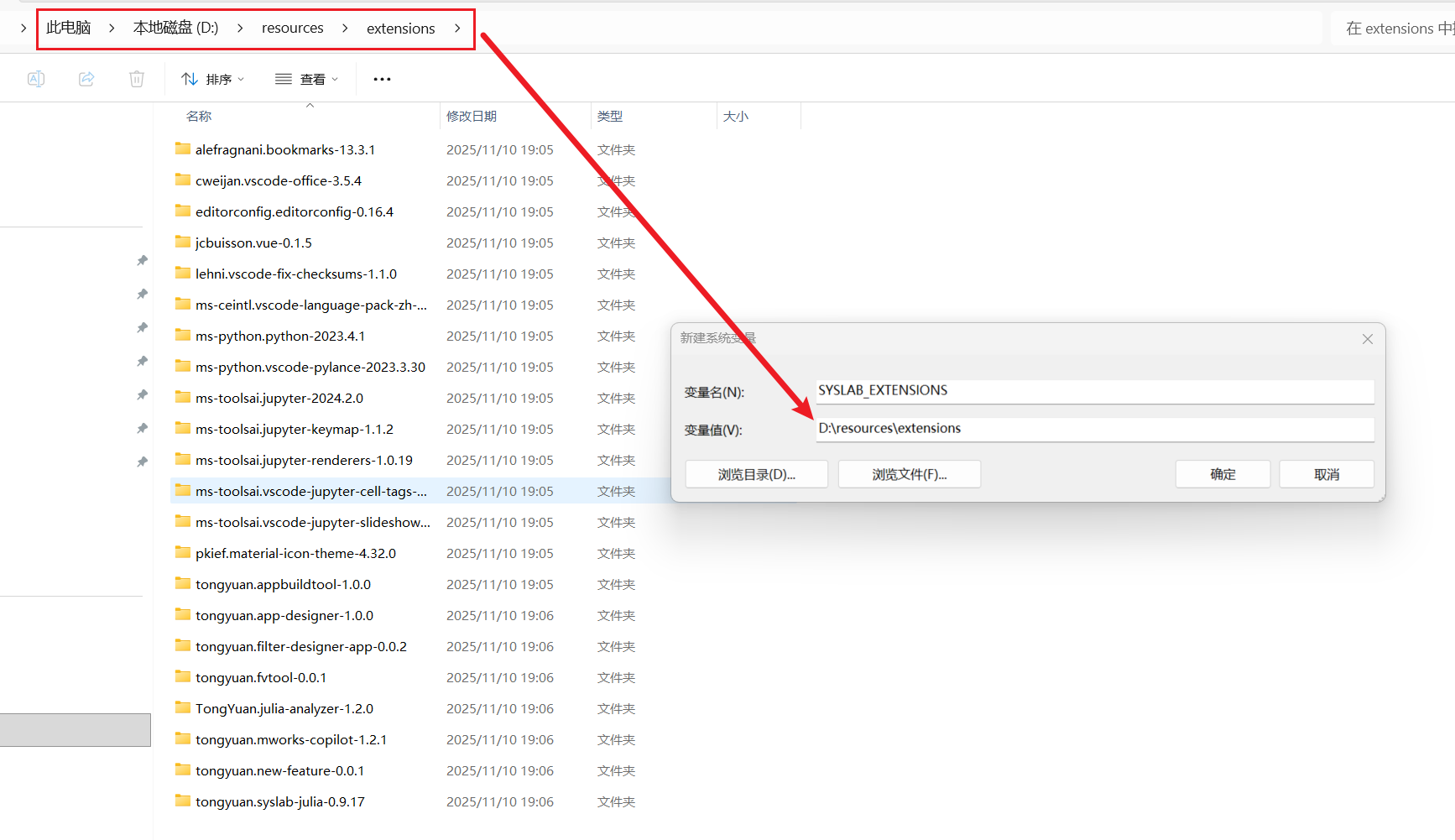Open the three-dots more options menu
The width and height of the screenshot is (1455, 840).
click(382, 79)
